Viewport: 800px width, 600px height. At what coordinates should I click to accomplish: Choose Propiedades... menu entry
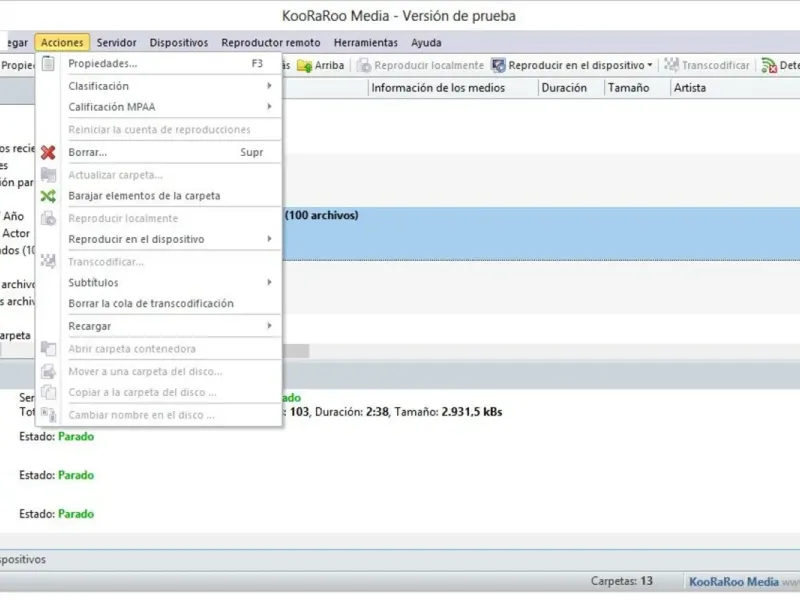(159, 63)
